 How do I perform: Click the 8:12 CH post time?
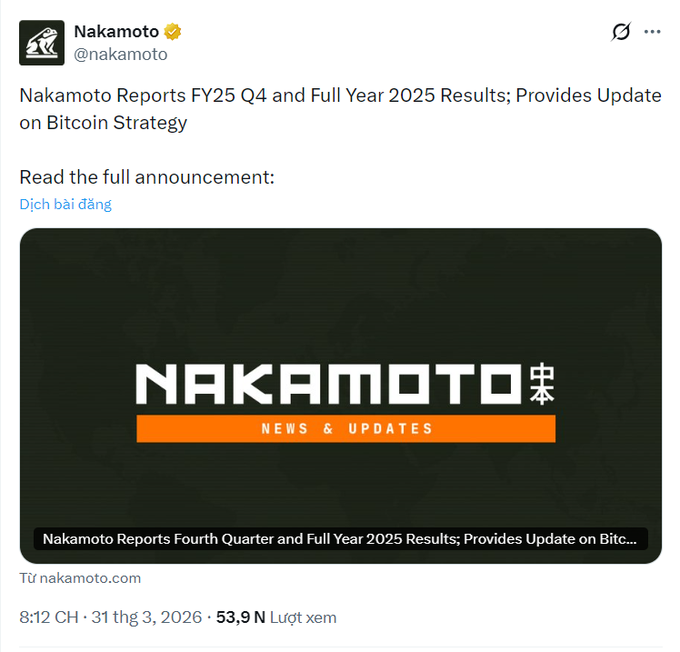click(48, 617)
